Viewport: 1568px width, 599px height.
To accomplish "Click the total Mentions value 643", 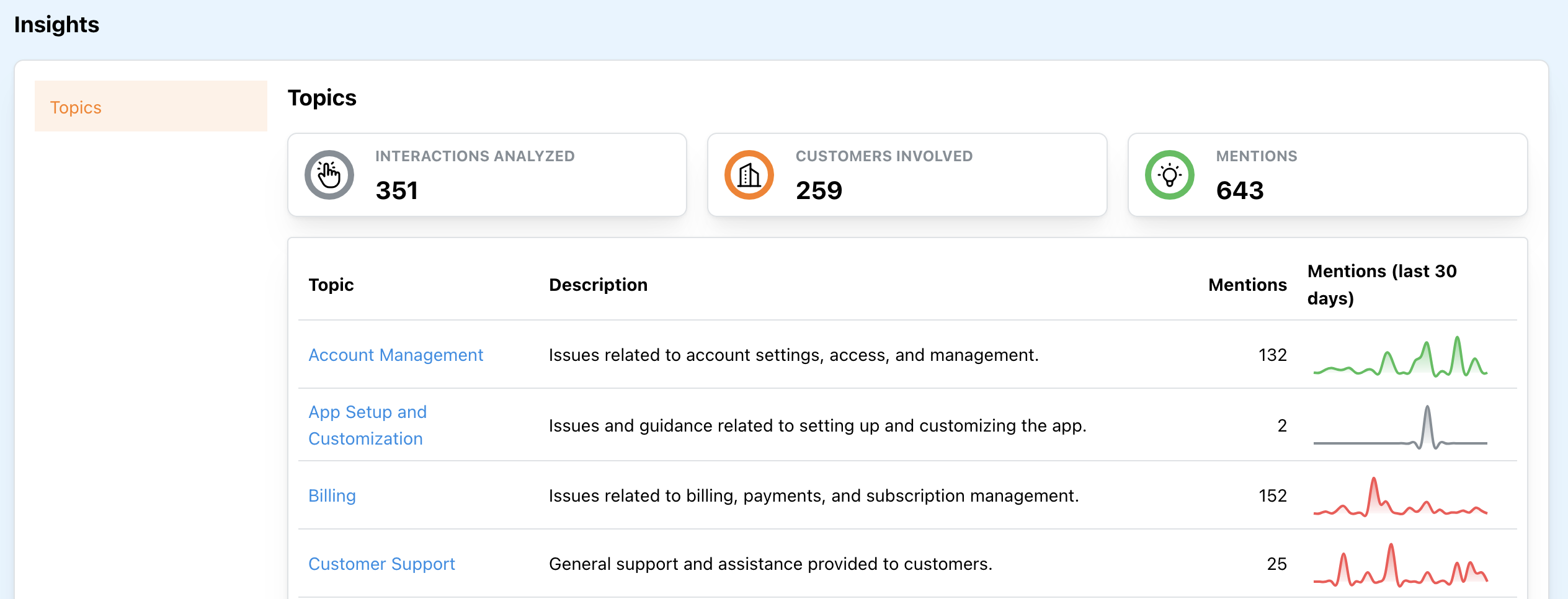I will (x=1239, y=190).
